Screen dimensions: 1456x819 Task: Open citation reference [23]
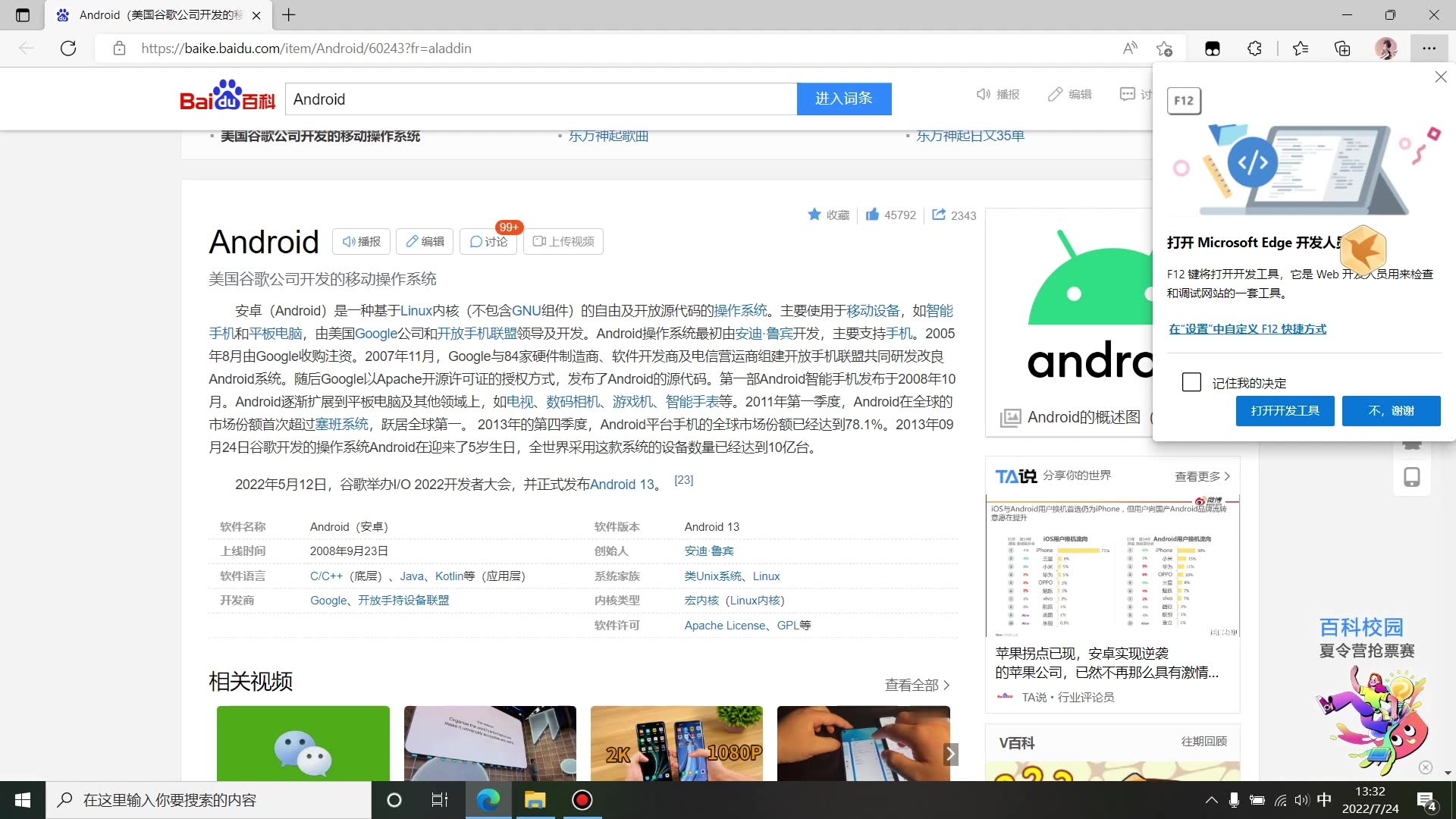[684, 480]
